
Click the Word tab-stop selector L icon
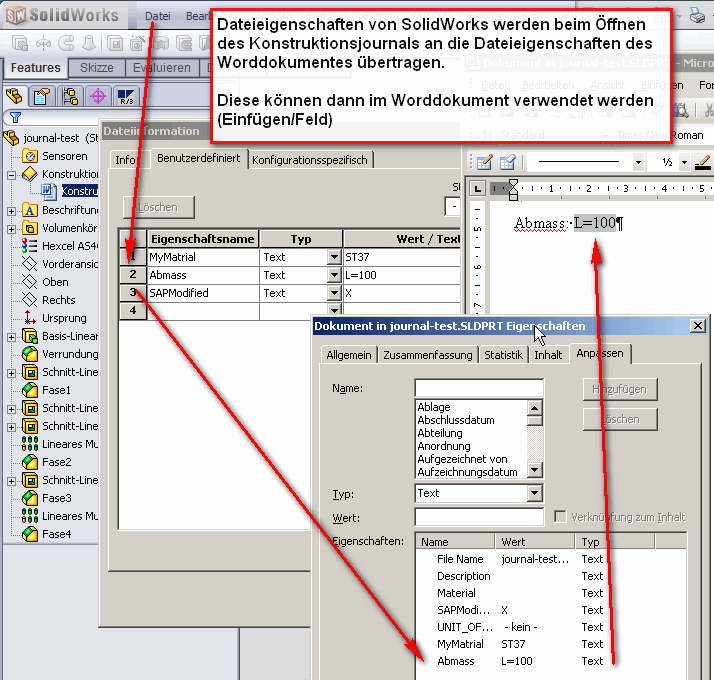pos(477,189)
